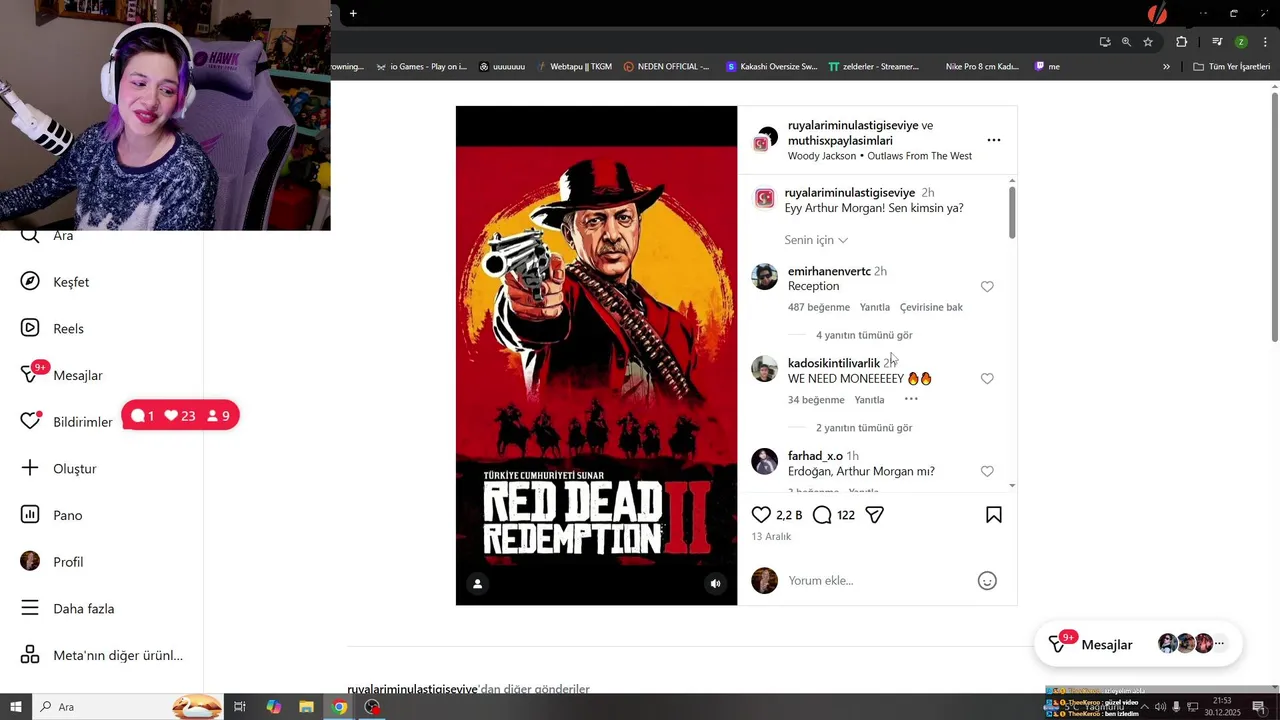1280x720 pixels.
Task: Open io Games bookmark
Action: tap(421, 67)
